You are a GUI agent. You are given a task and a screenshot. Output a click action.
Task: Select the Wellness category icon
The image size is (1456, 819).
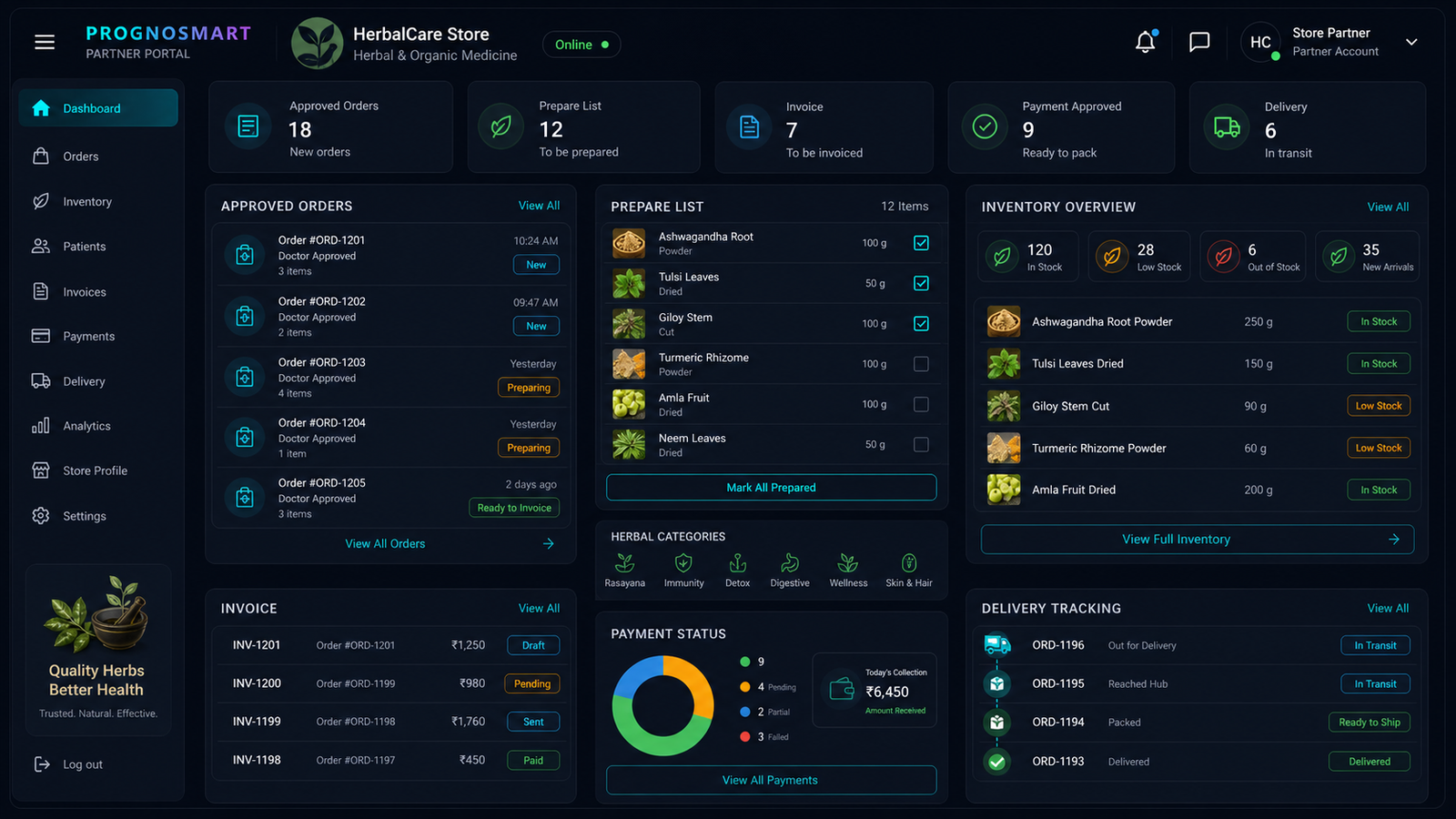coord(848,563)
